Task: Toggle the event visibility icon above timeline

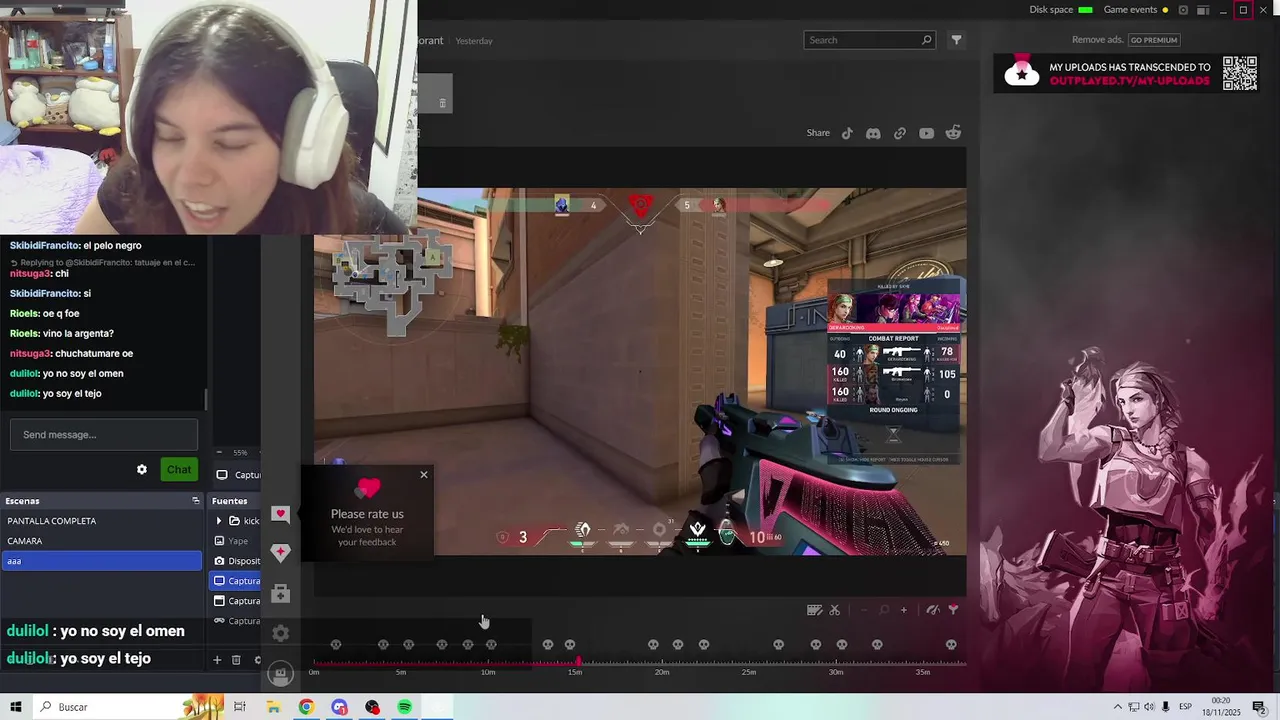Action: click(x=933, y=610)
